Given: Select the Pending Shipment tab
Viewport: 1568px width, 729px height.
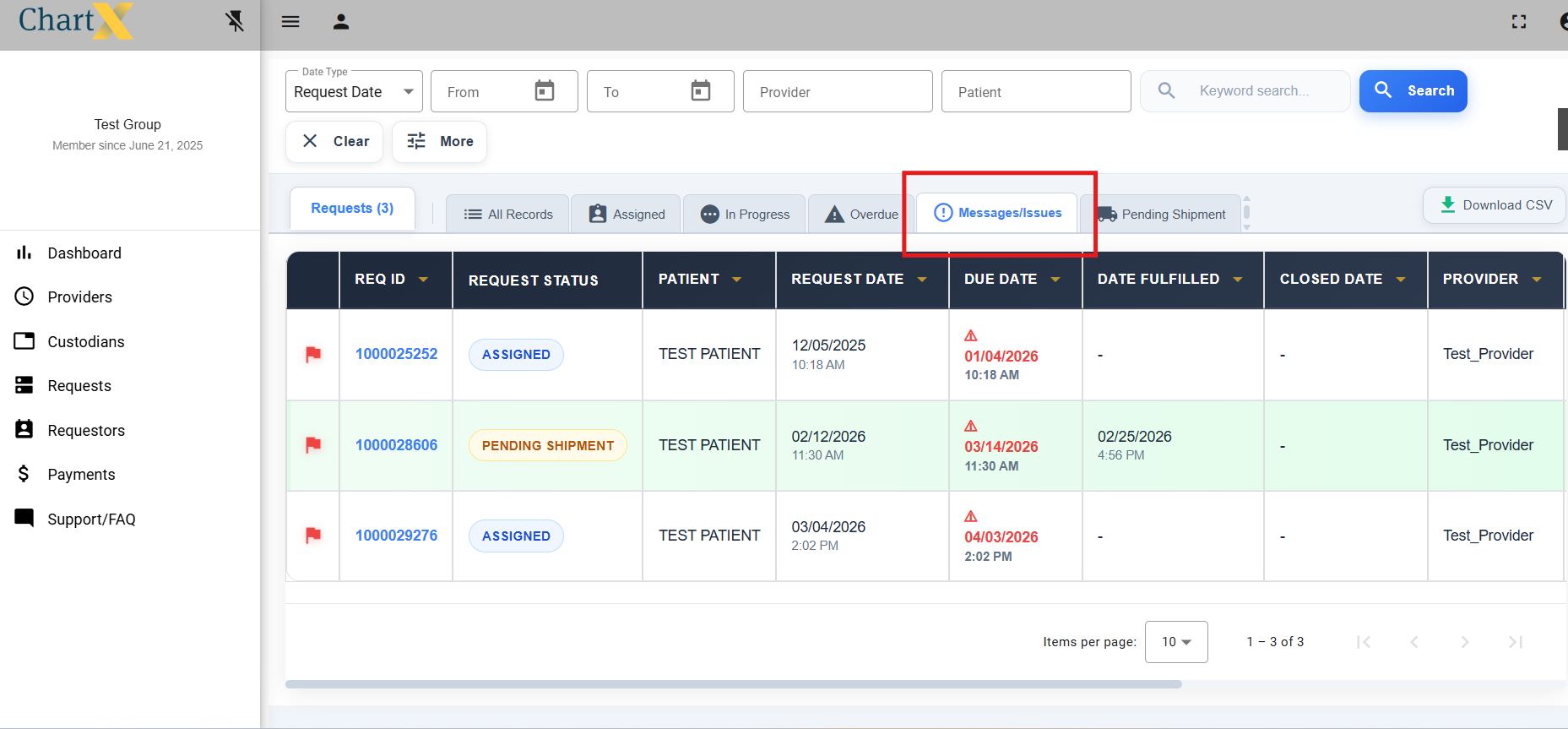Looking at the screenshot, I should coord(1161,214).
